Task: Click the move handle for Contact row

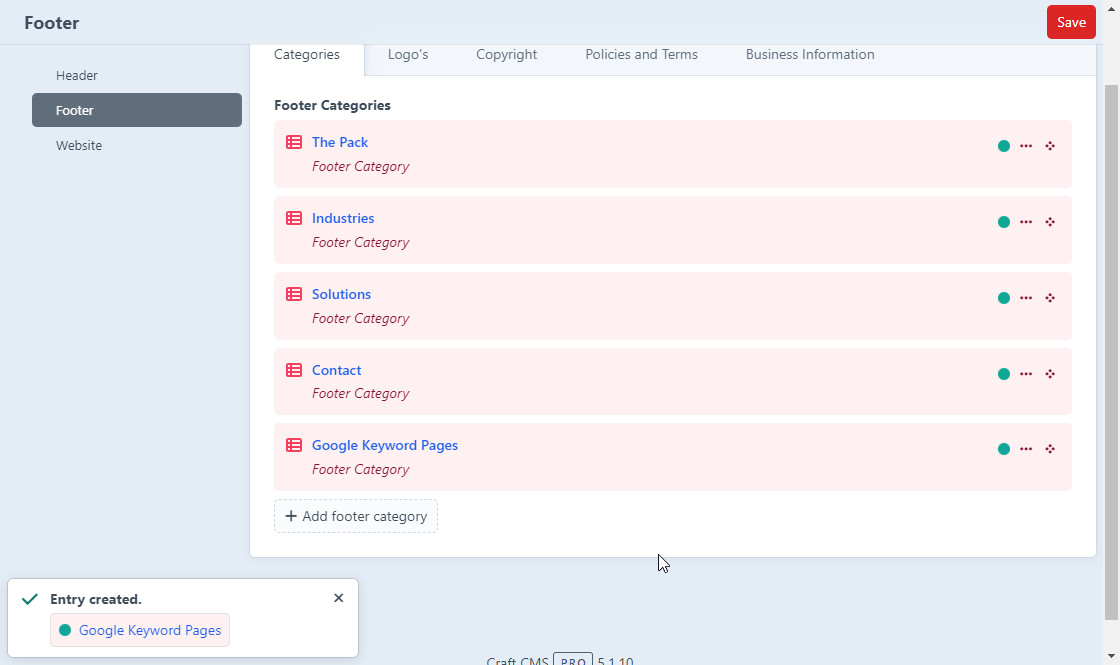Action: (1050, 374)
